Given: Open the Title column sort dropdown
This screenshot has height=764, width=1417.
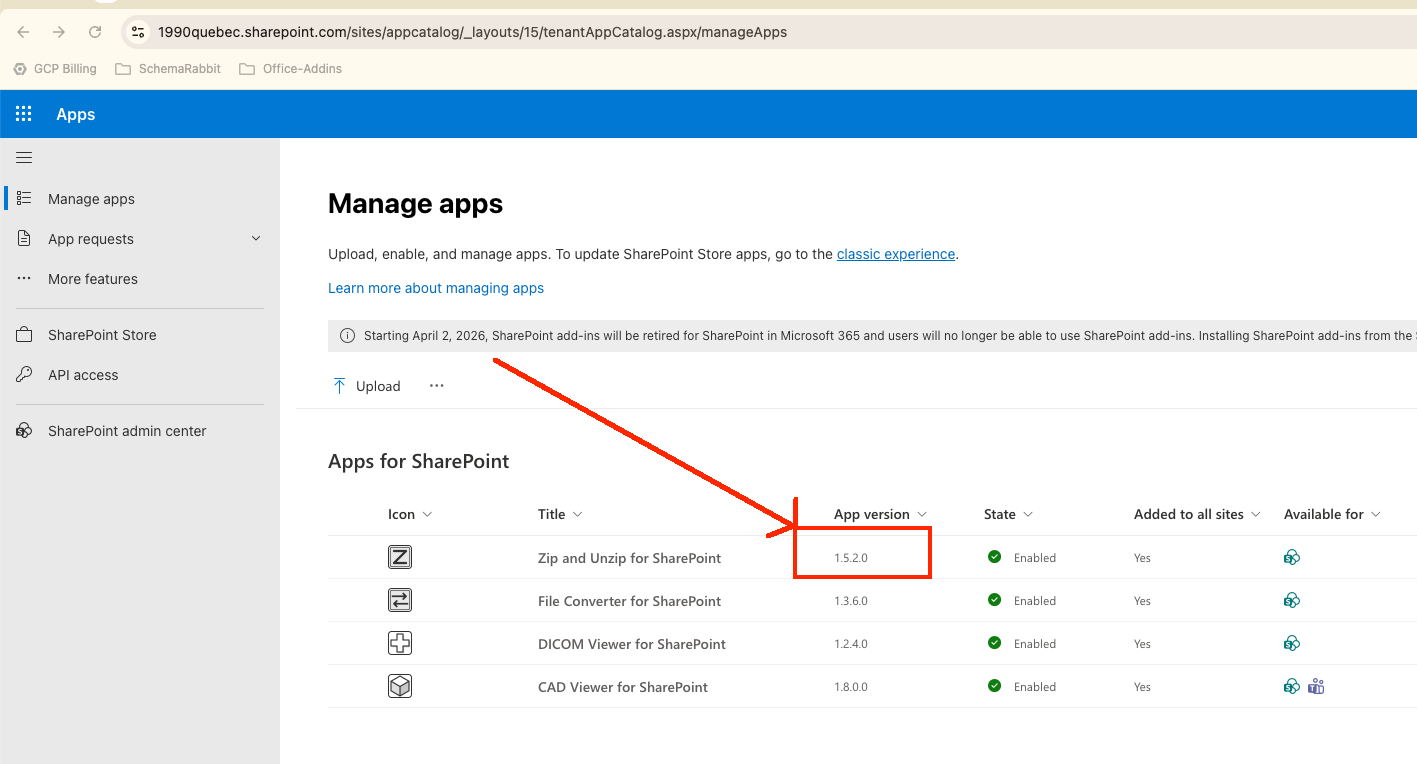Looking at the screenshot, I should tap(578, 514).
